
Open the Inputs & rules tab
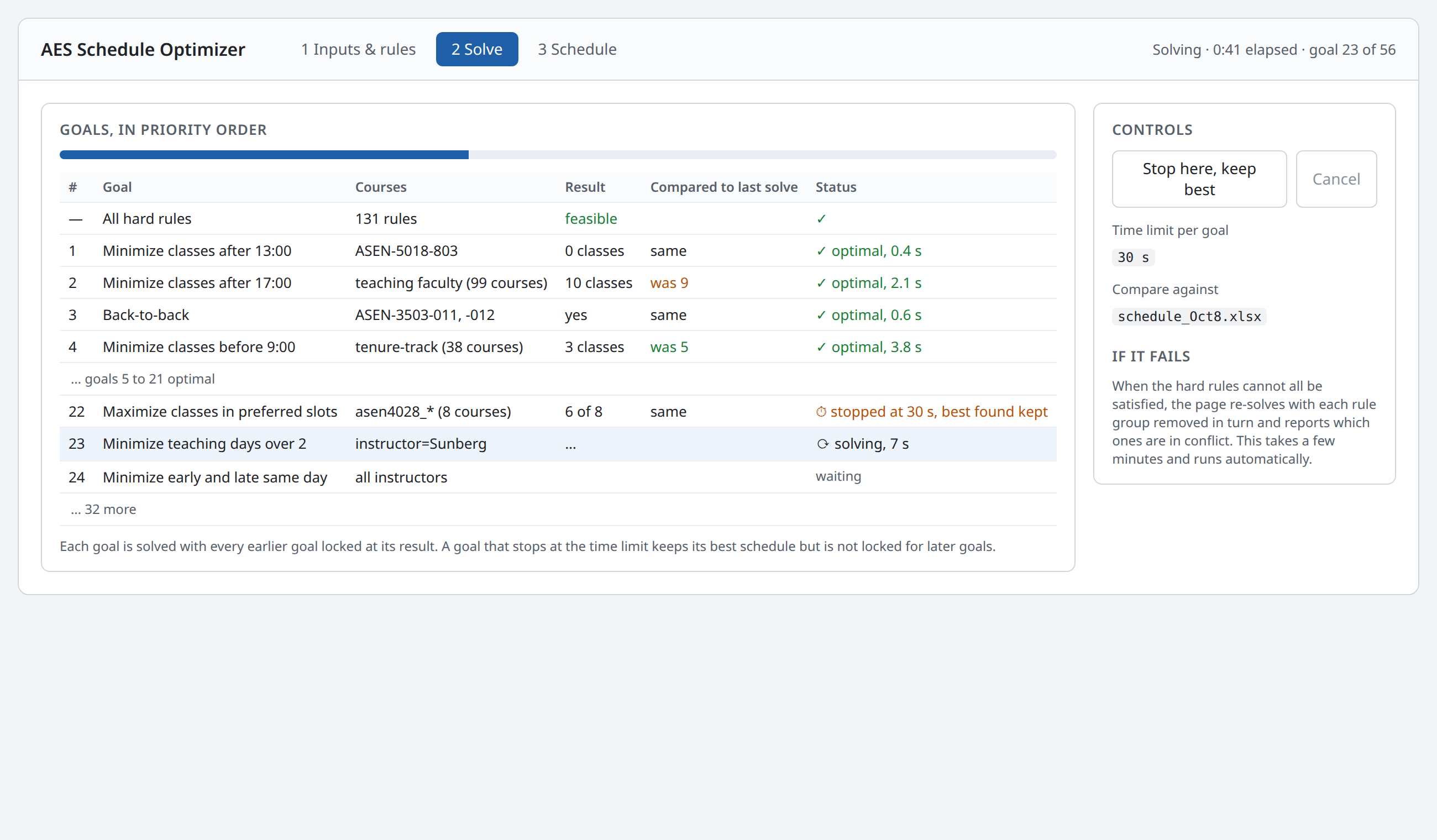click(358, 49)
